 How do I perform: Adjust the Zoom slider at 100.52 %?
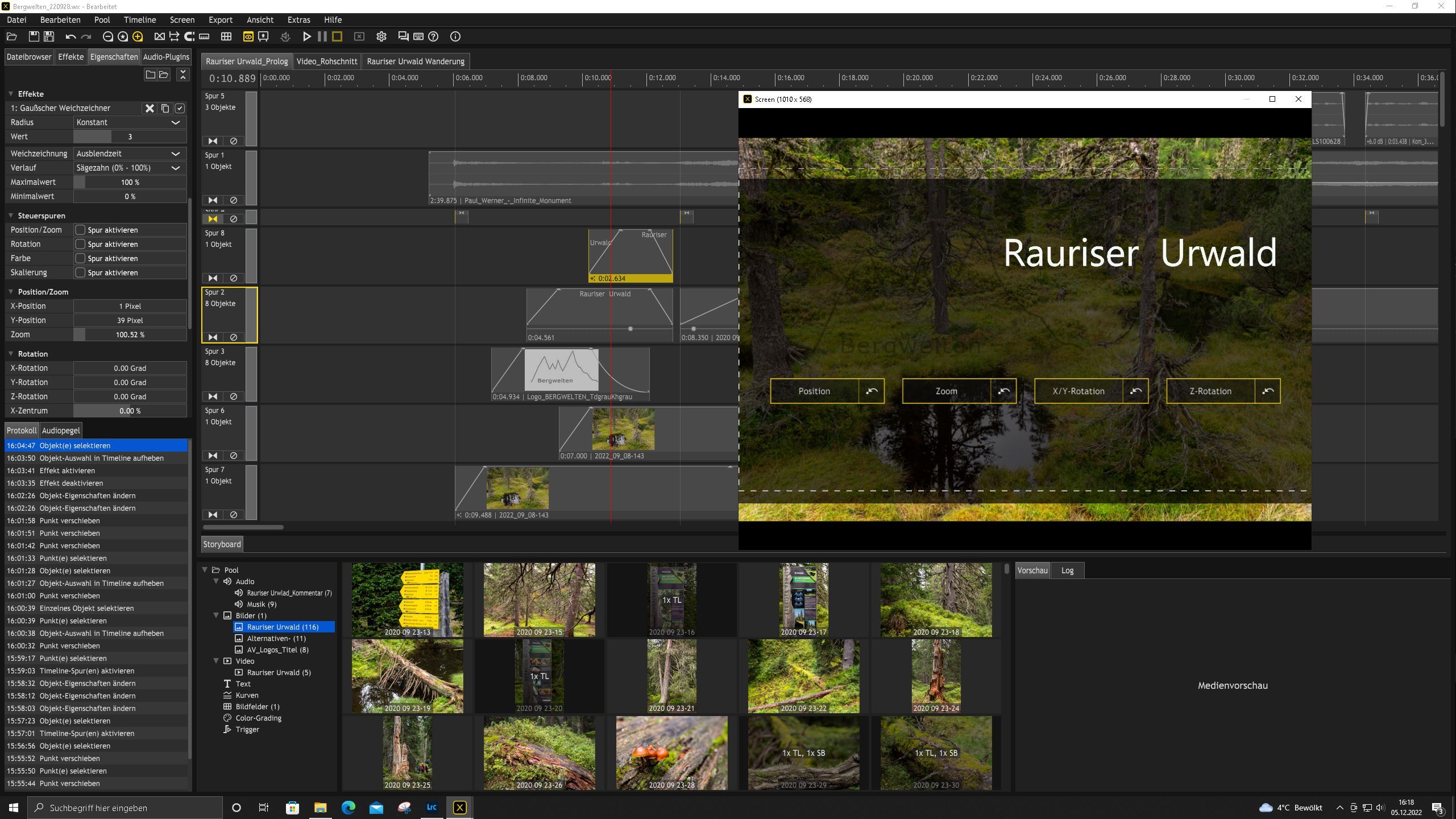pyautogui.click(x=130, y=335)
